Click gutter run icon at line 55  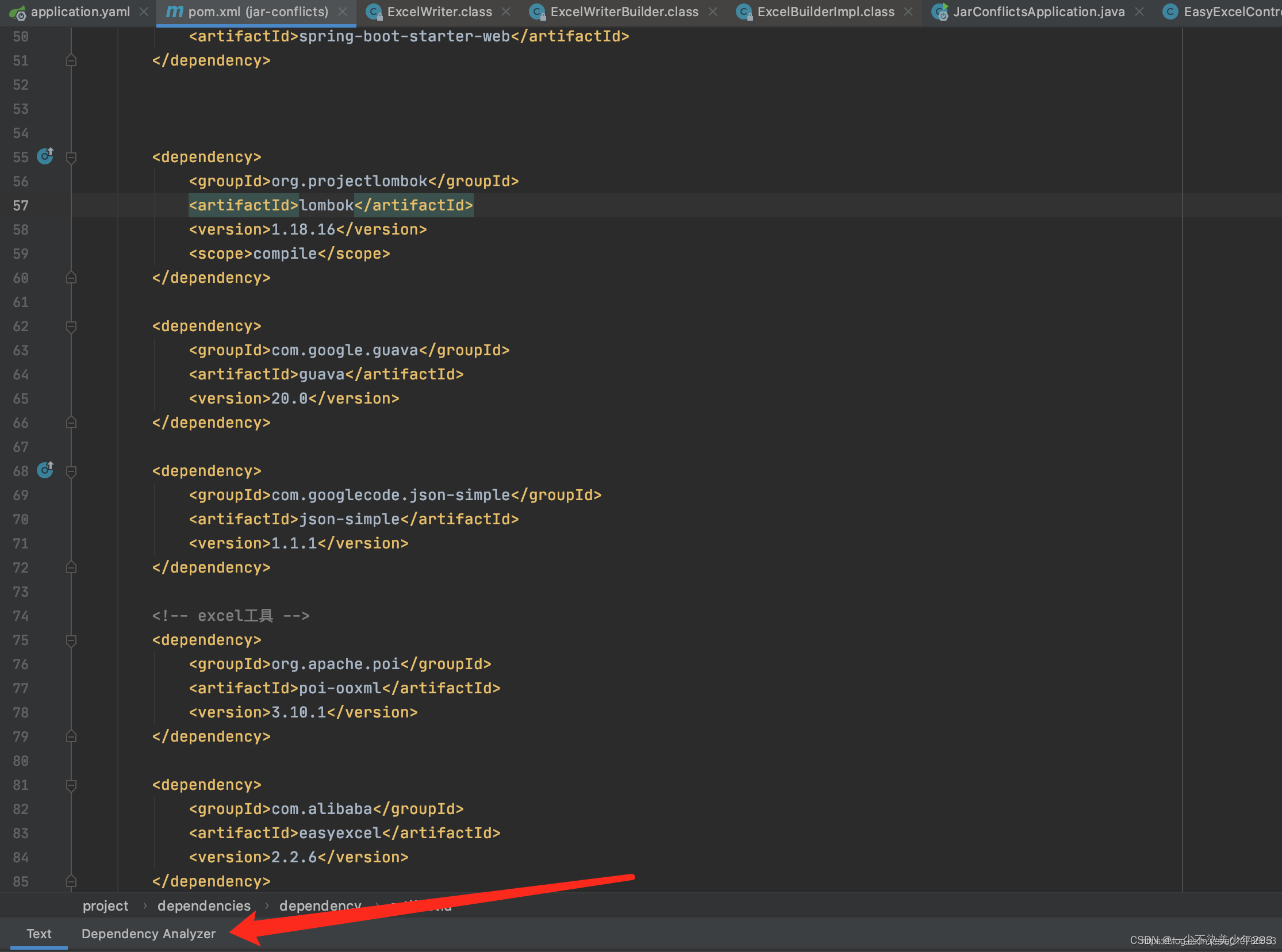(45, 156)
